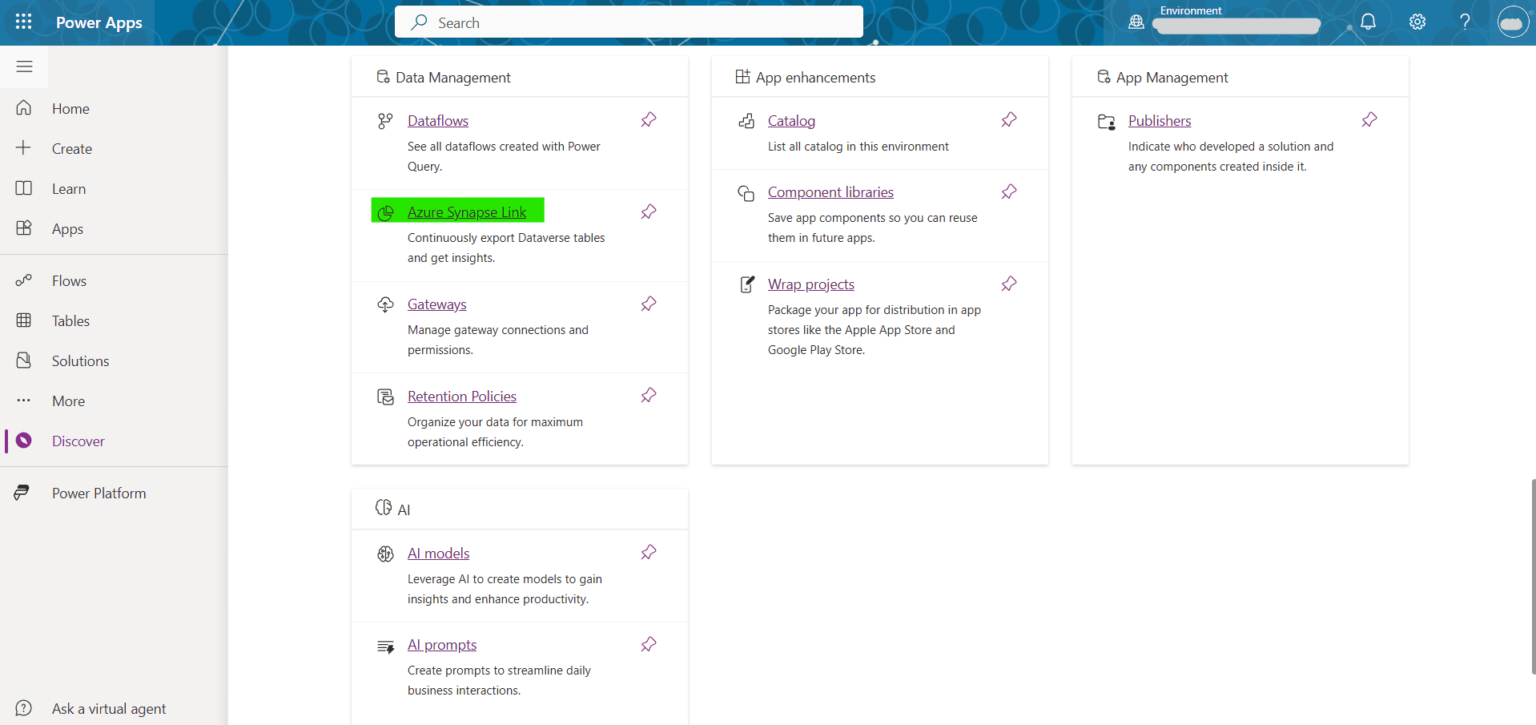Select the Flows icon in the sidebar
1536x725 pixels.
click(x=24, y=280)
